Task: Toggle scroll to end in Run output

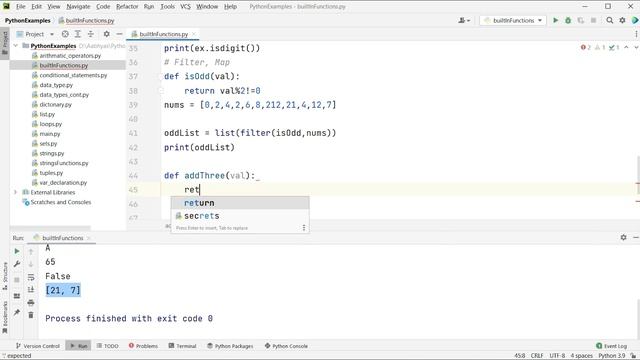Action: (x=31, y=290)
